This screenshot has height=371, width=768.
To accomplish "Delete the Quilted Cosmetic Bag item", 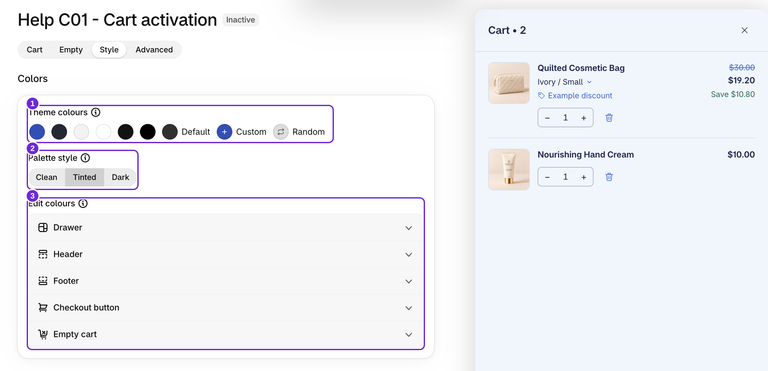I will (x=609, y=118).
